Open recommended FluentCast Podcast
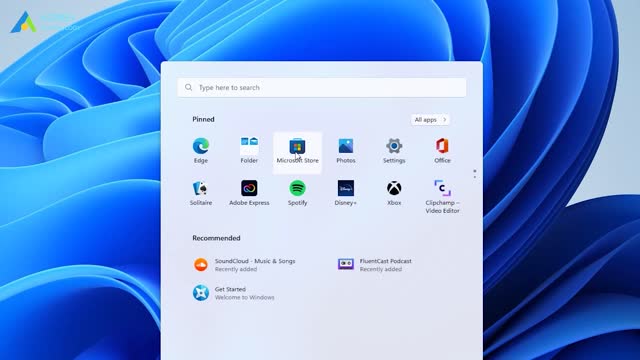The height and width of the screenshot is (360, 640). pyautogui.click(x=375, y=265)
